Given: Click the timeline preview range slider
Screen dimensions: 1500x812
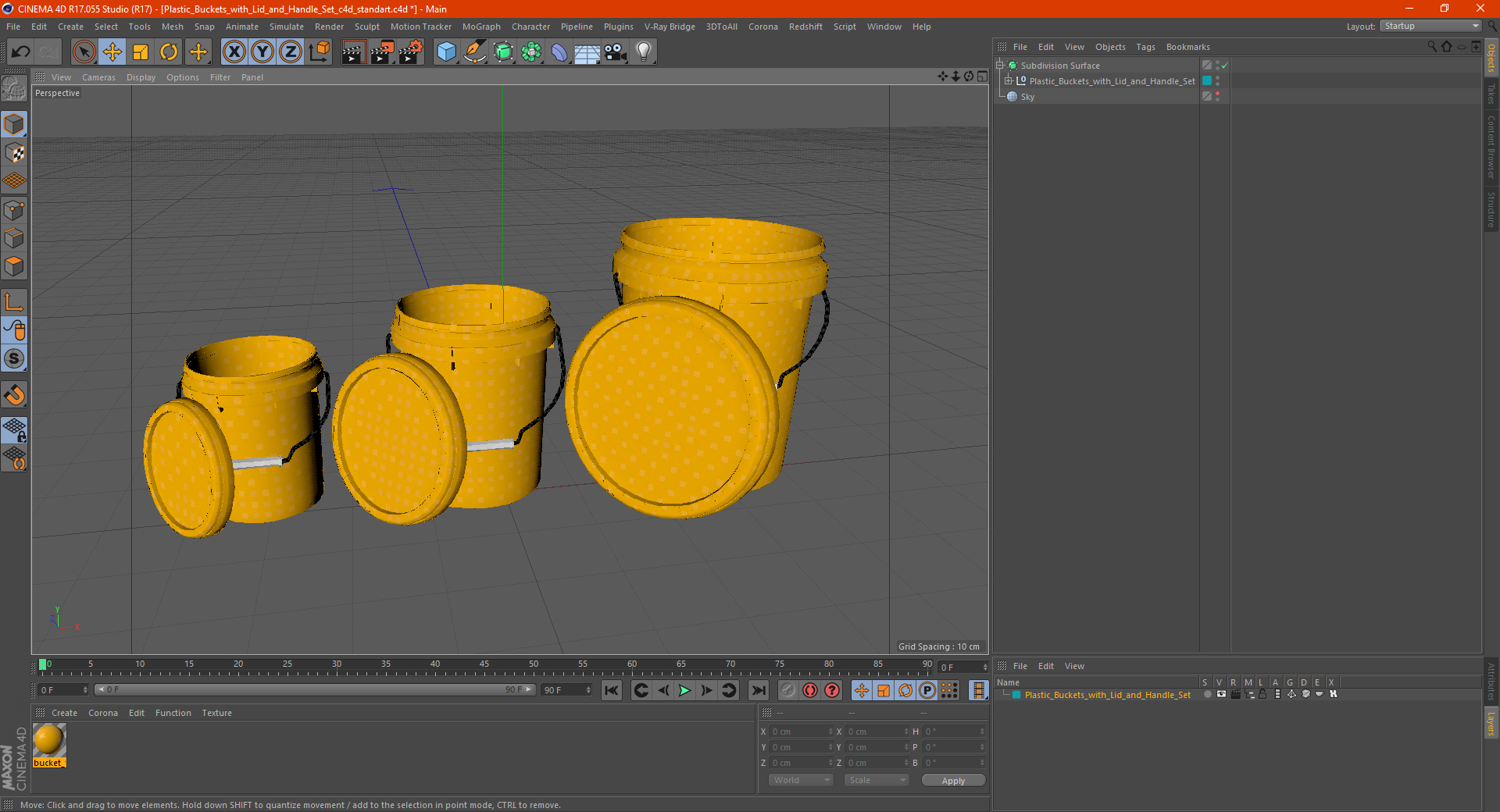Looking at the screenshot, I should 315,689.
